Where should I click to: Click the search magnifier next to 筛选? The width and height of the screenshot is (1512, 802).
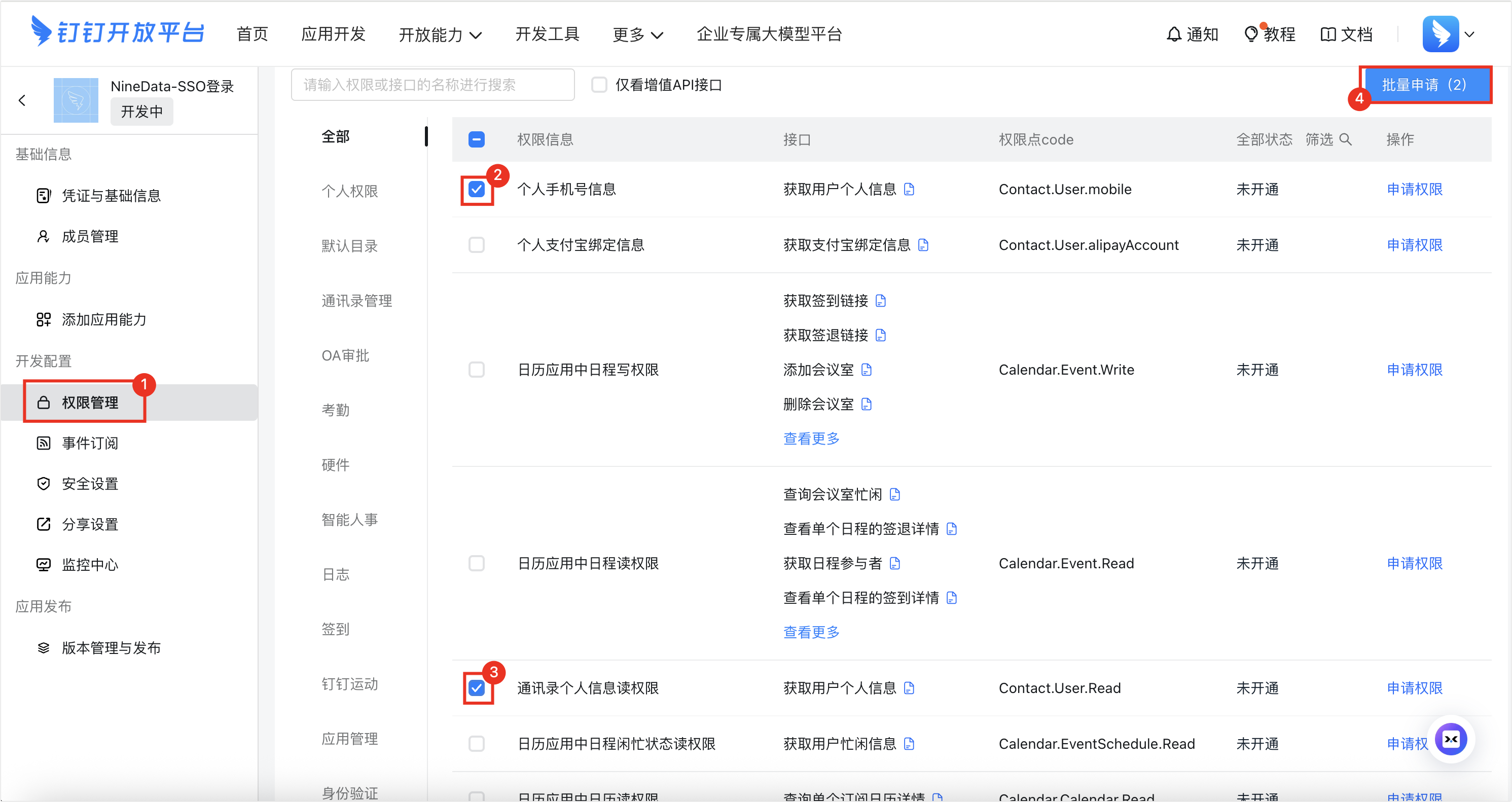coord(1346,139)
